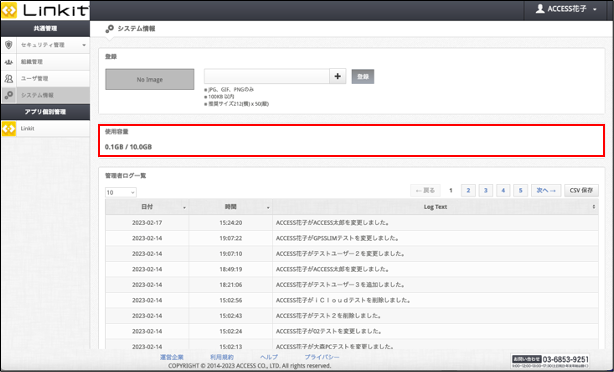This screenshot has width=614, height=372.
Task: Click the user management people icon
Action: point(9,79)
